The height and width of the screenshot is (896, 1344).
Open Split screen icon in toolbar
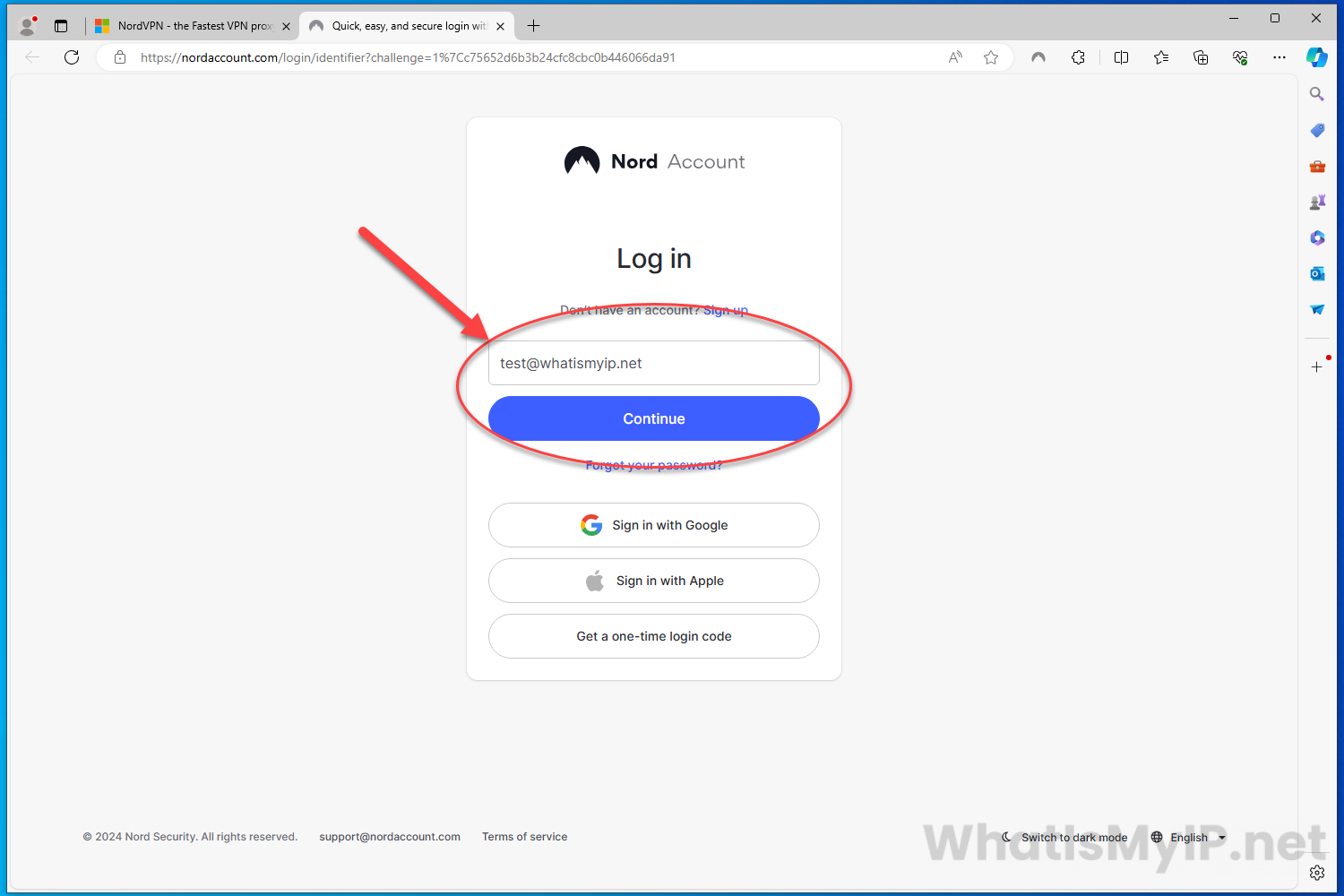1121,57
